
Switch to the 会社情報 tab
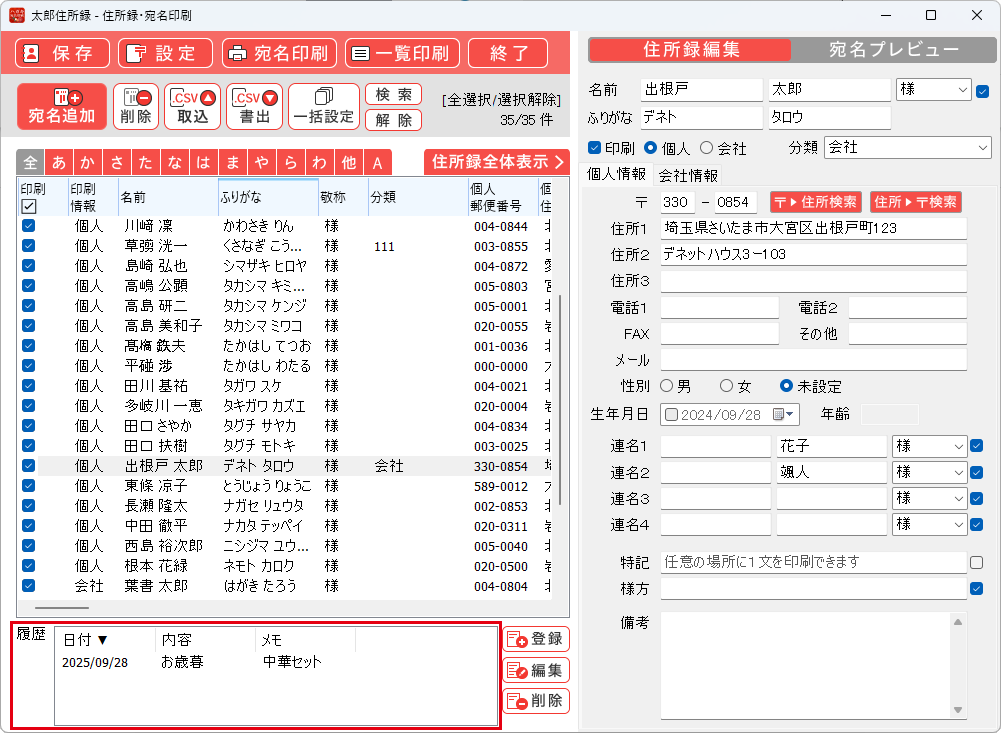(x=688, y=175)
